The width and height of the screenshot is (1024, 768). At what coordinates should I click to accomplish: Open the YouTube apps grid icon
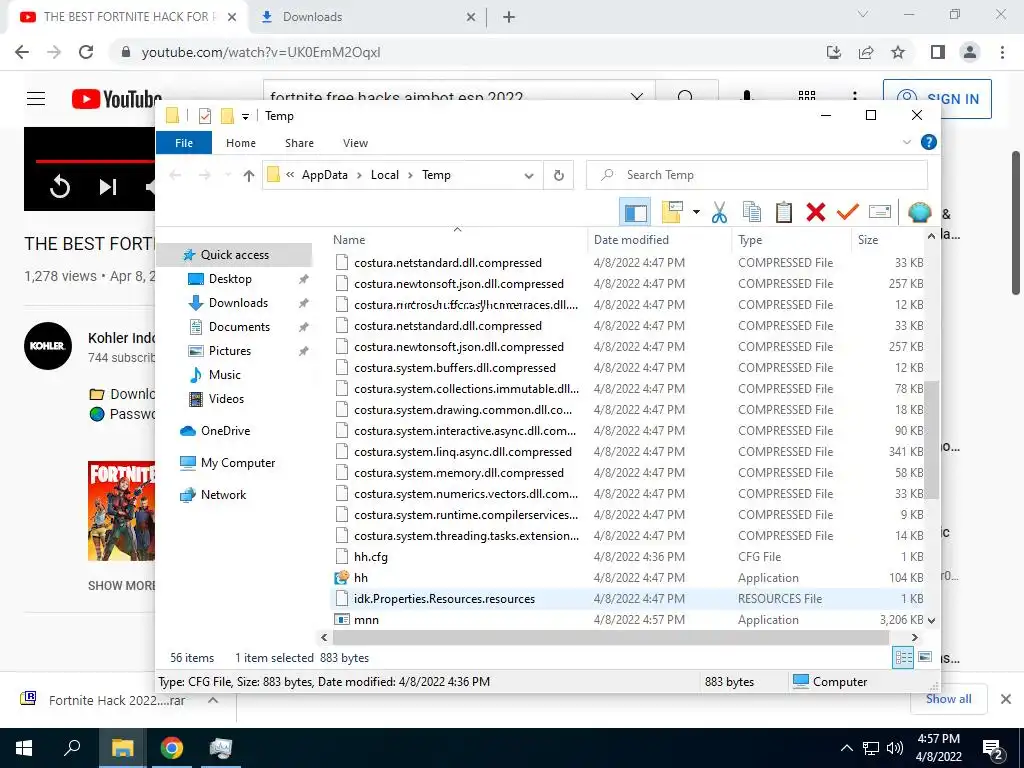coord(807,96)
